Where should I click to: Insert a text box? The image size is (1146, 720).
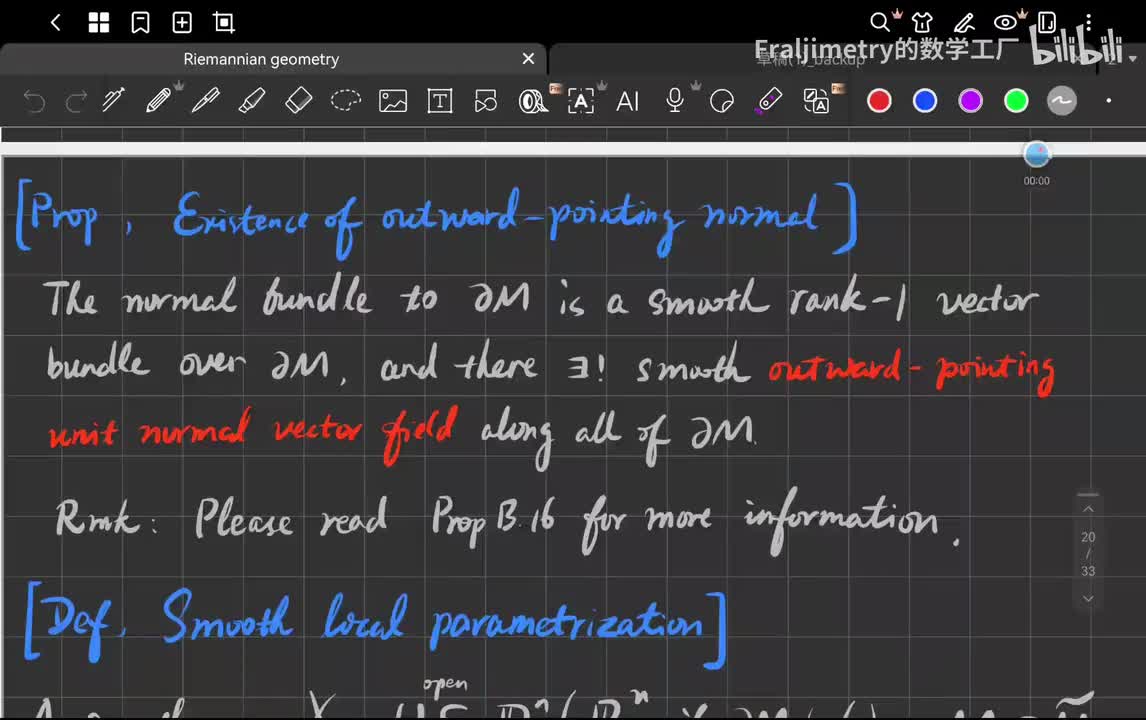(439, 101)
